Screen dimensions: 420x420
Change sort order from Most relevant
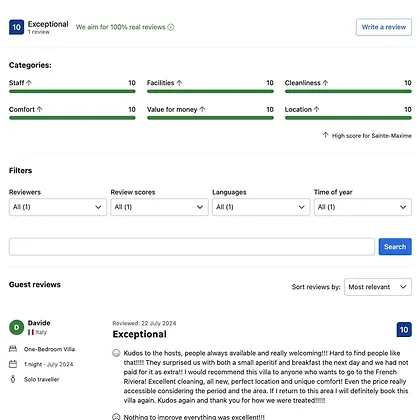tap(378, 287)
